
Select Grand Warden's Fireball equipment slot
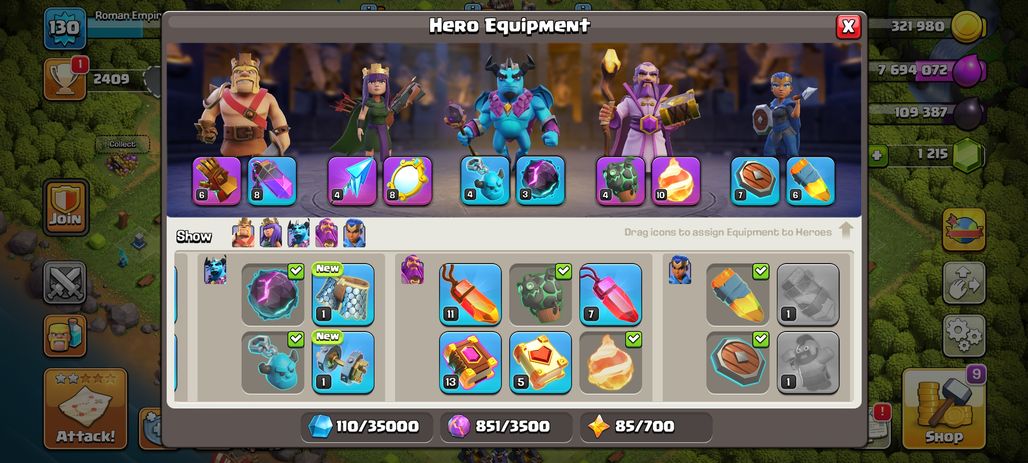(676, 181)
